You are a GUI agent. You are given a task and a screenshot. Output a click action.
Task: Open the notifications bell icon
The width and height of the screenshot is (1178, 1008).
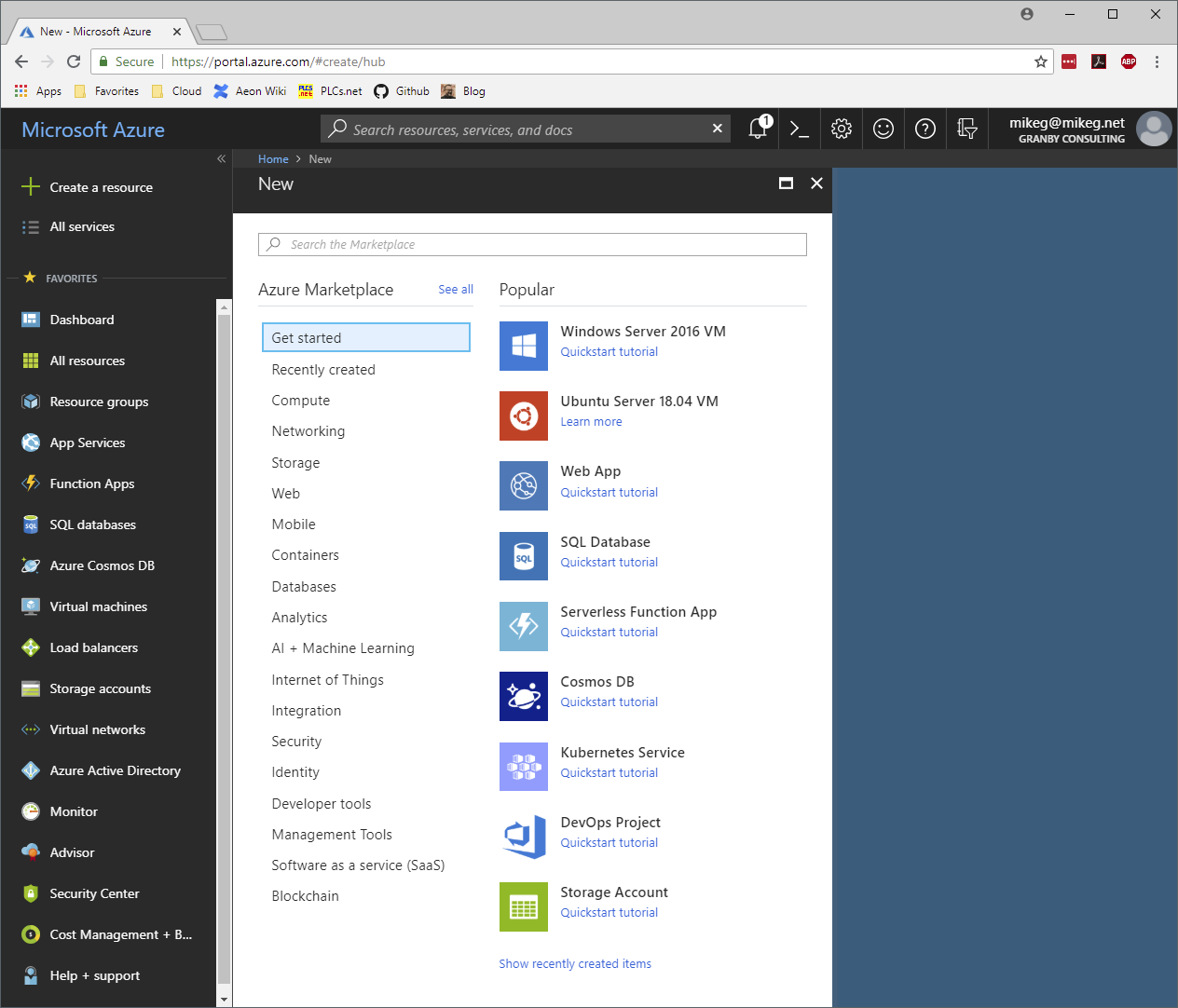[758, 129]
